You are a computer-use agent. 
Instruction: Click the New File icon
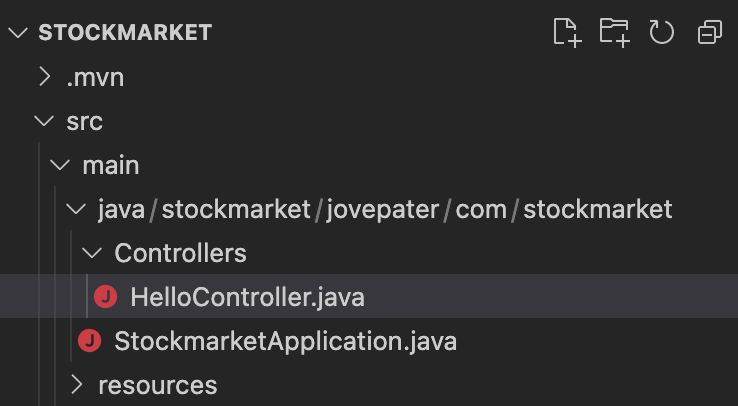(567, 32)
